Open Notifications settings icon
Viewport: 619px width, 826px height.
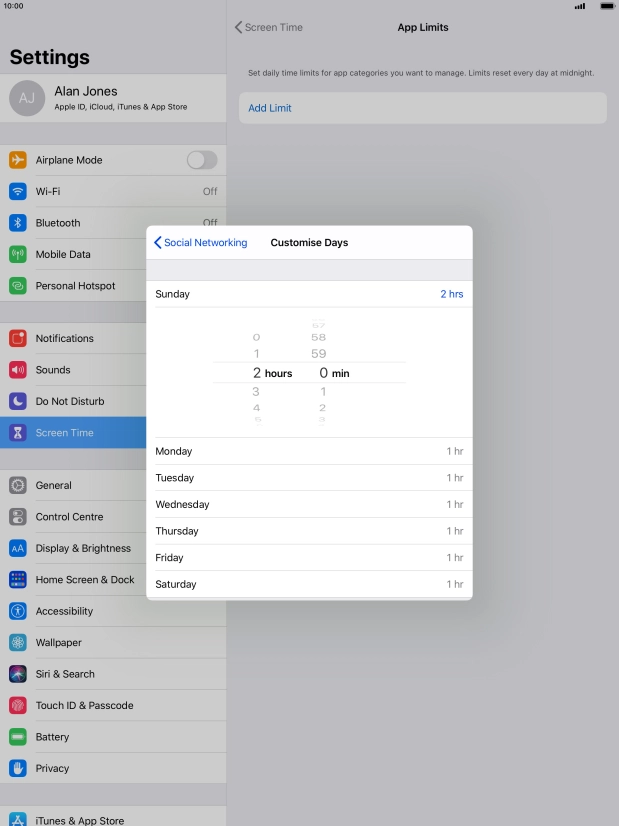(18, 338)
